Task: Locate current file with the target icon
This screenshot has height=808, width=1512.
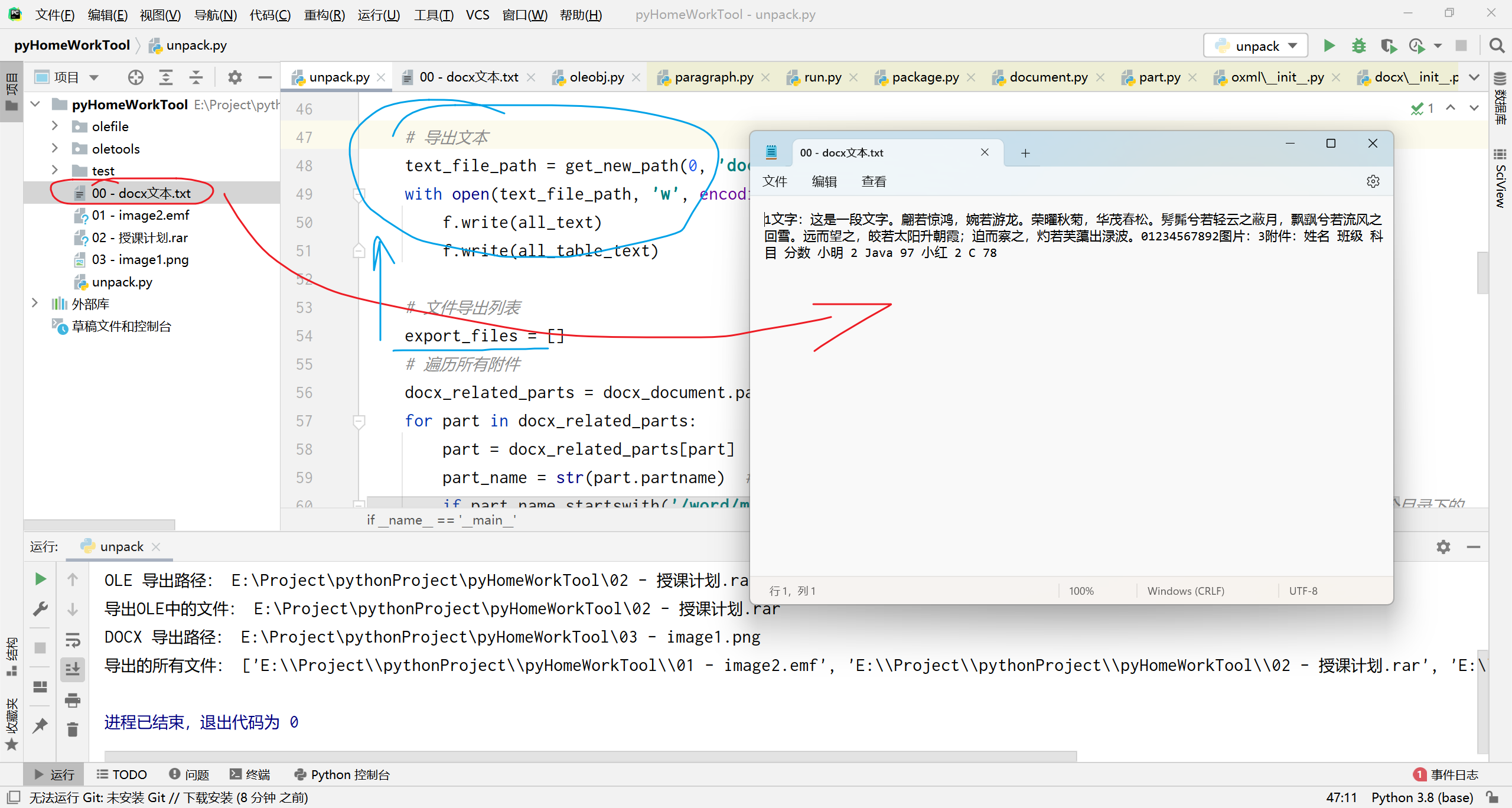Action: [x=136, y=77]
